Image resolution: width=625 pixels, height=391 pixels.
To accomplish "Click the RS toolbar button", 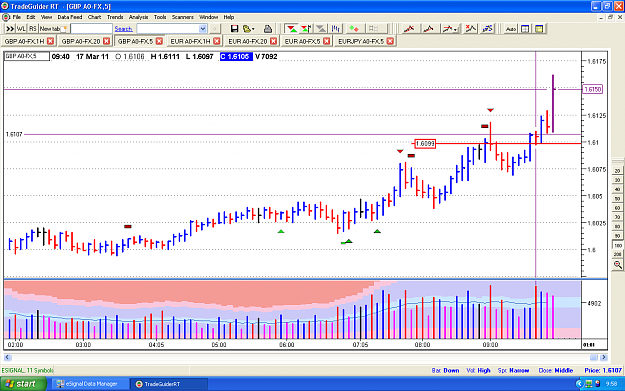I will (33, 29).
